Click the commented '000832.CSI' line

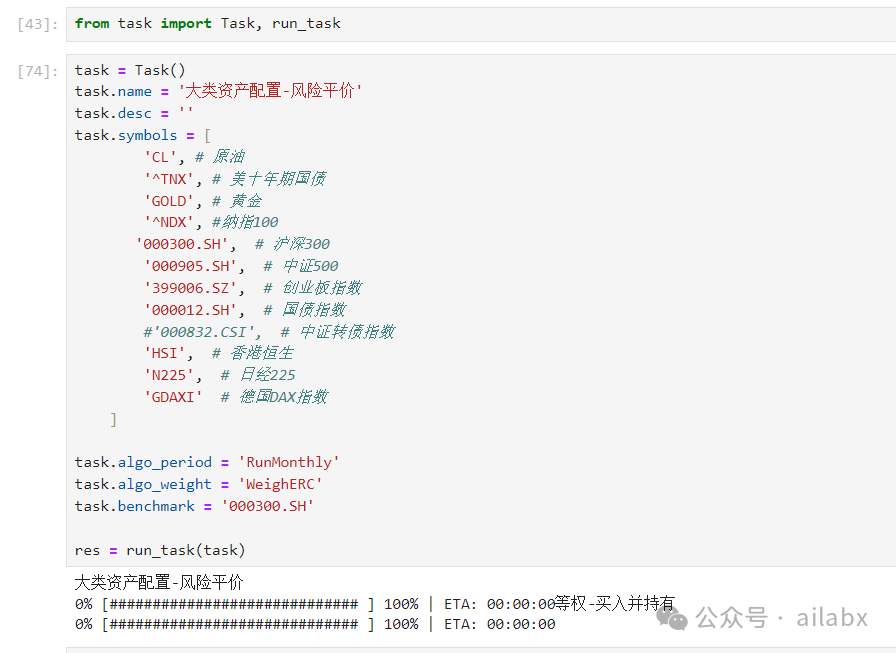click(269, 332)
